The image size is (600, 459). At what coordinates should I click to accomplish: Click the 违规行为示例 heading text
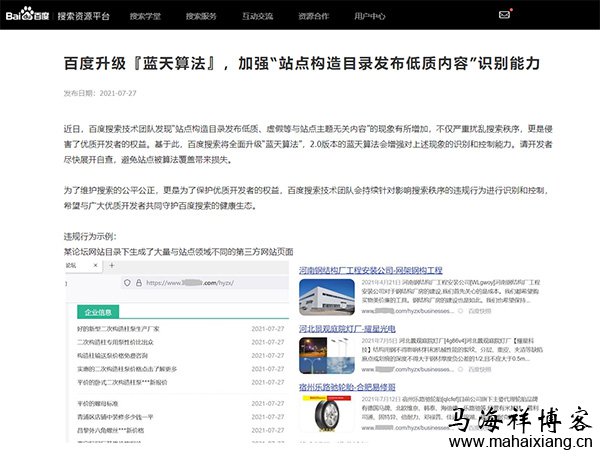90,236
